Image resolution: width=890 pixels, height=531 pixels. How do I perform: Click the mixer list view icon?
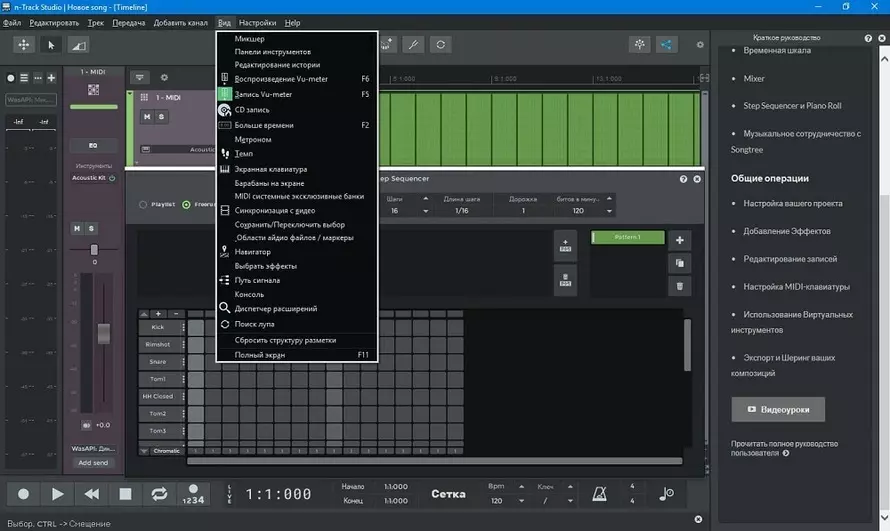tap(24, 78)
